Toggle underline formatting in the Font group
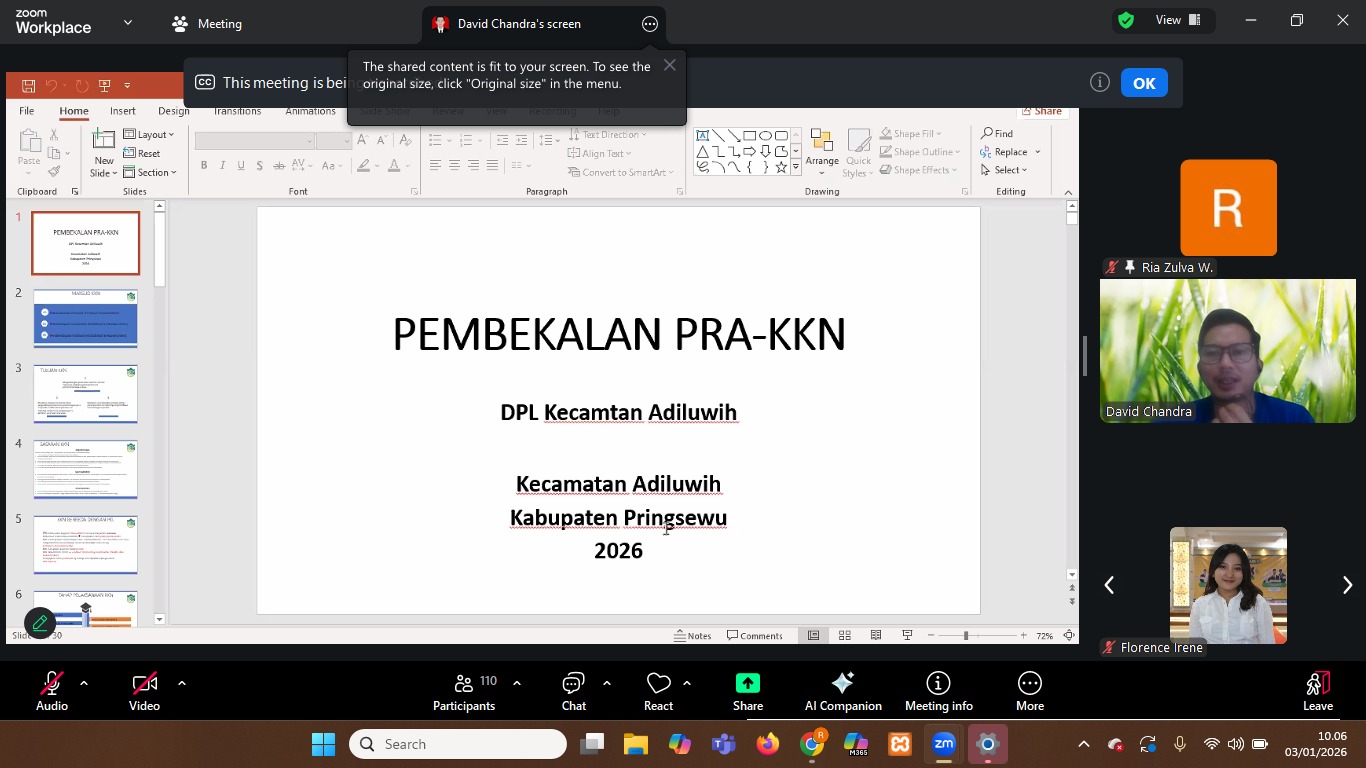 point(240,165)
